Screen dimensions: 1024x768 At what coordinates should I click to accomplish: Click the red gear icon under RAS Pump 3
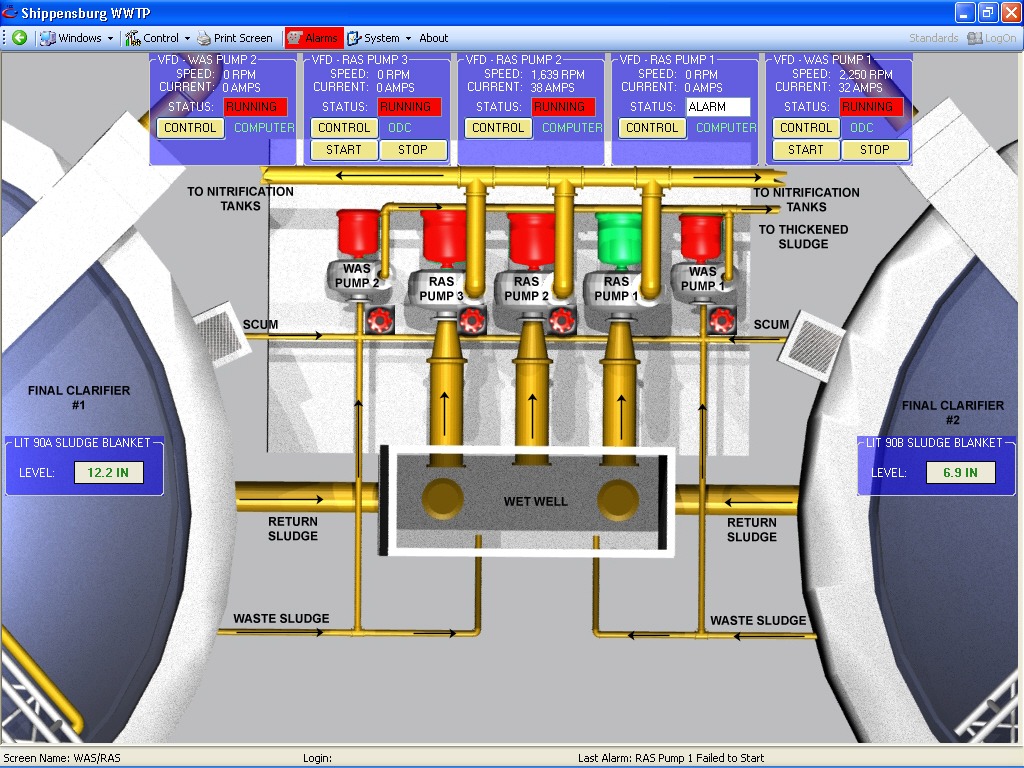tap(471, 320)
